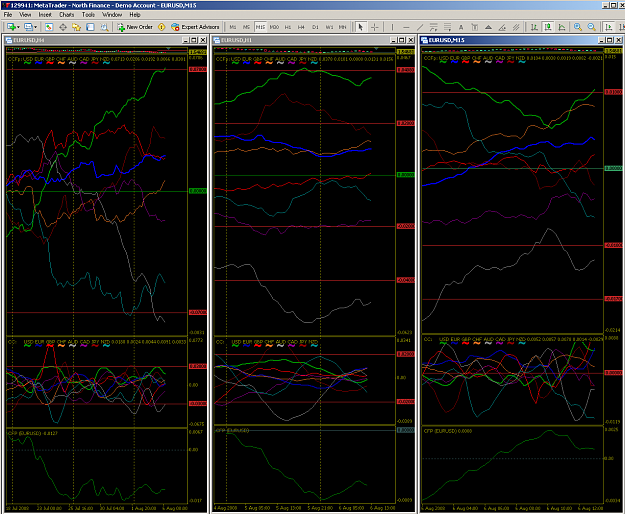Click the New Chart toolbar icon
The width and height of the screenshot is (625, 514).
coord(11,27)
